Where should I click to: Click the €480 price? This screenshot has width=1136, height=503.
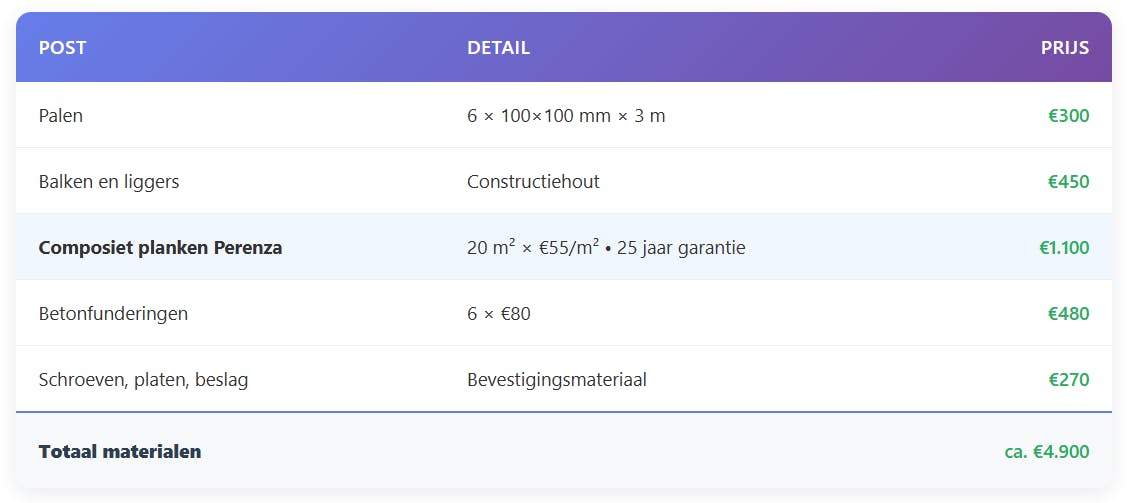pos(1068,314)
